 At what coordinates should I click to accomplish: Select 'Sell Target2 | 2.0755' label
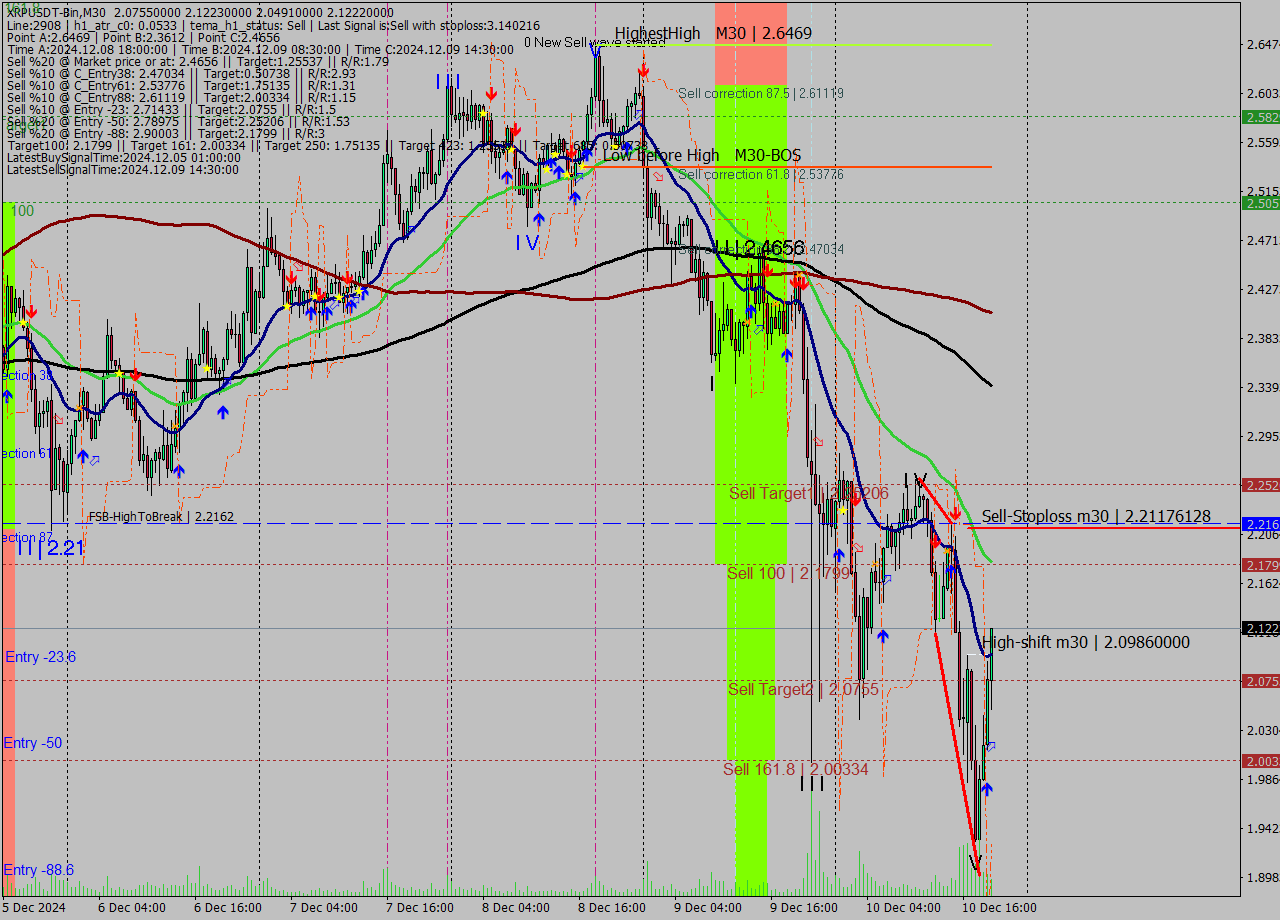click(x=803, y=689)
